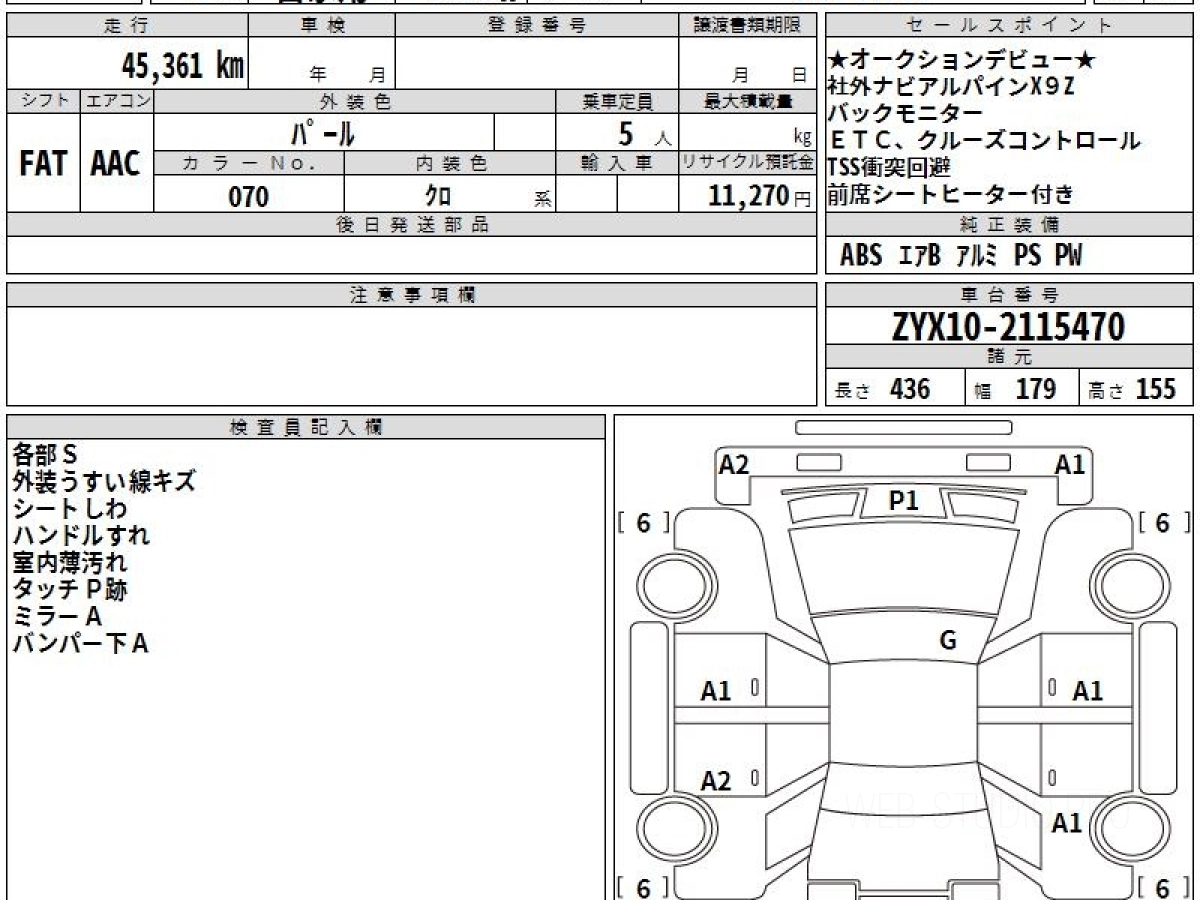Click the エアB equipment label
This screenshot has height=900, width=1200.
(x=918, y=256)
